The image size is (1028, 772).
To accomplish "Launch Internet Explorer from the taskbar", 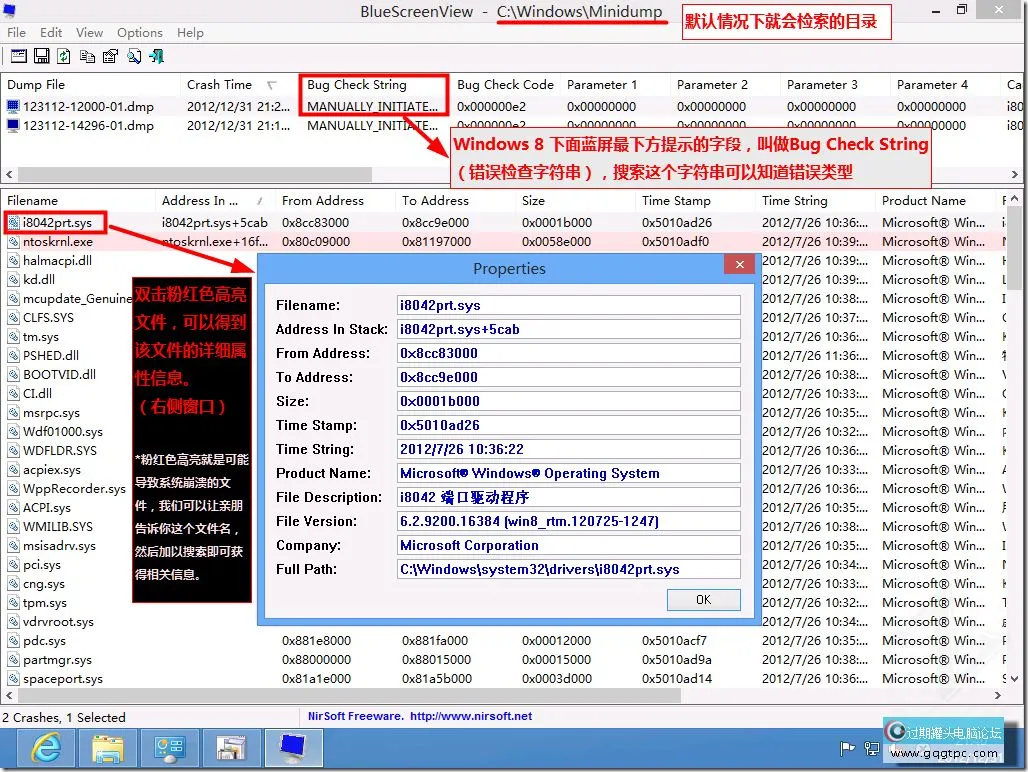I will 45,747.
